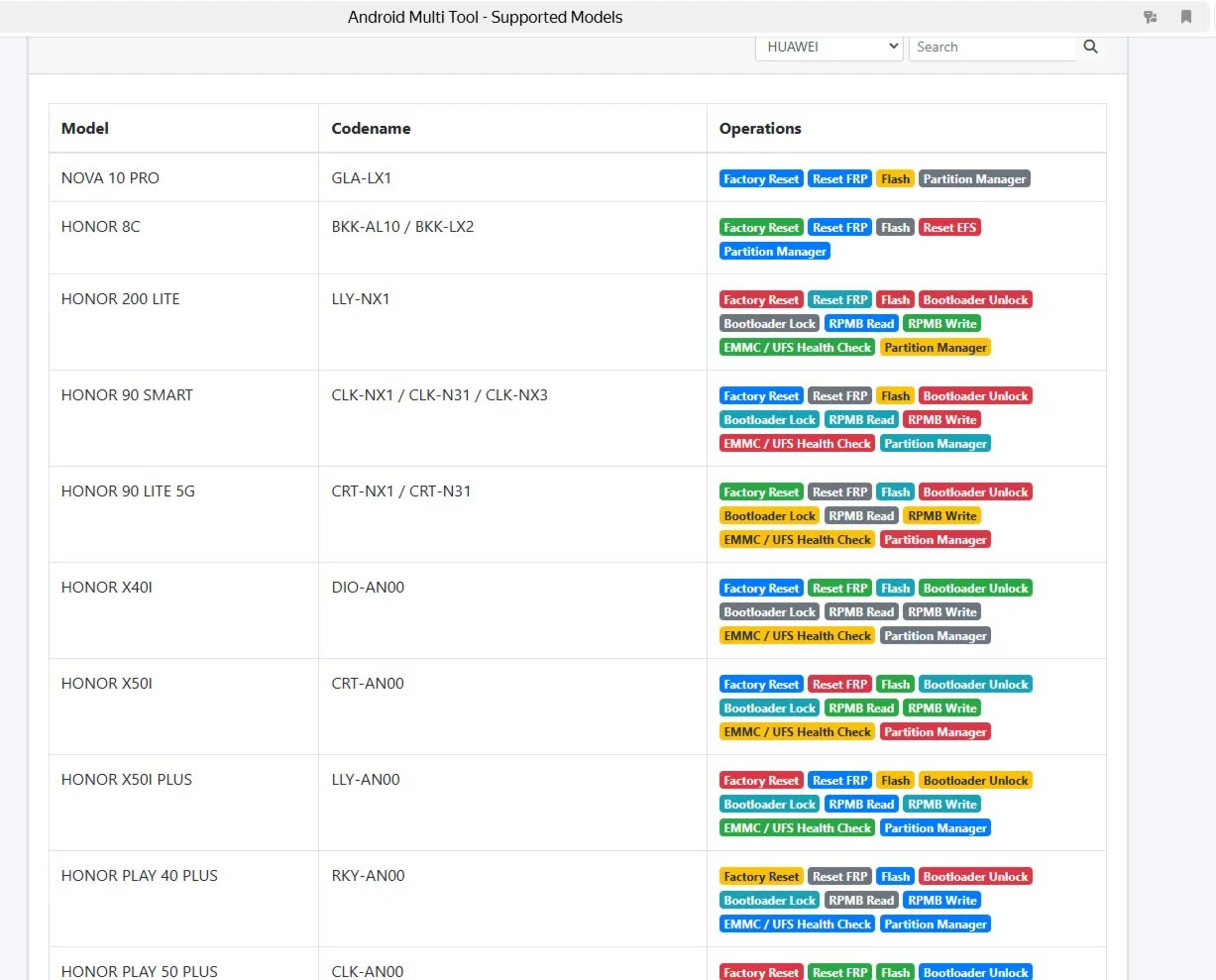Select Flash in the HONOR X50I row
This screenshot has height=980, width=1216.
(896, 685)
